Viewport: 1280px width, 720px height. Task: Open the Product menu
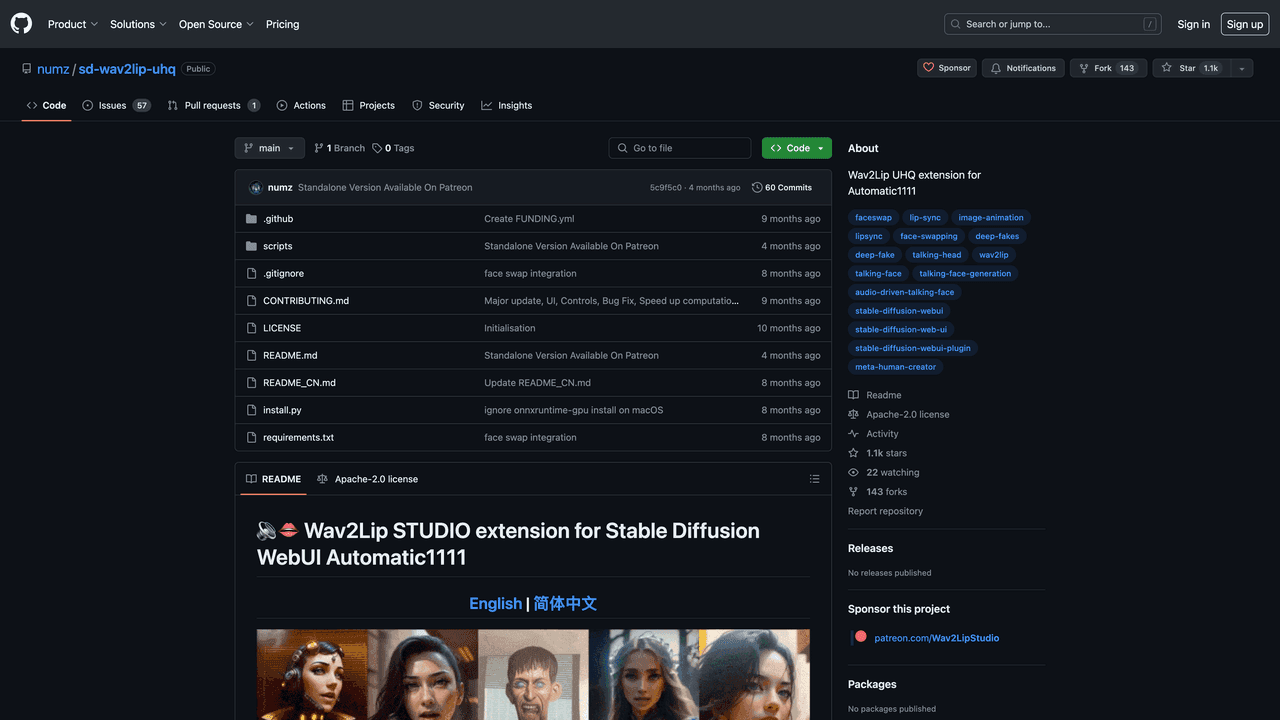pyautogui.click(x=73, y=24)
